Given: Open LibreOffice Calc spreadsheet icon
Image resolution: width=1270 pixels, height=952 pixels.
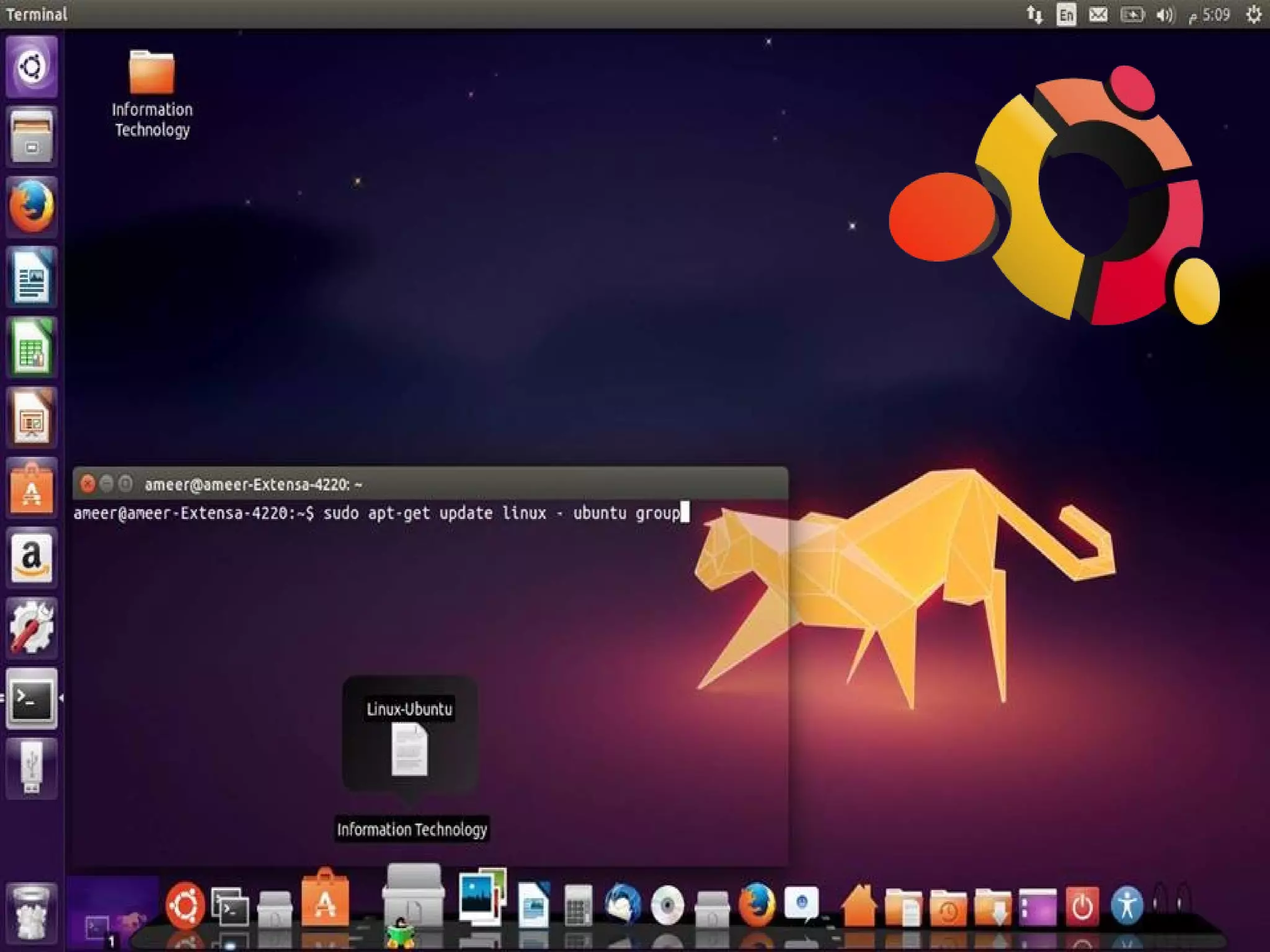Looking at the screenshot, I should click(x=32, y=347).
